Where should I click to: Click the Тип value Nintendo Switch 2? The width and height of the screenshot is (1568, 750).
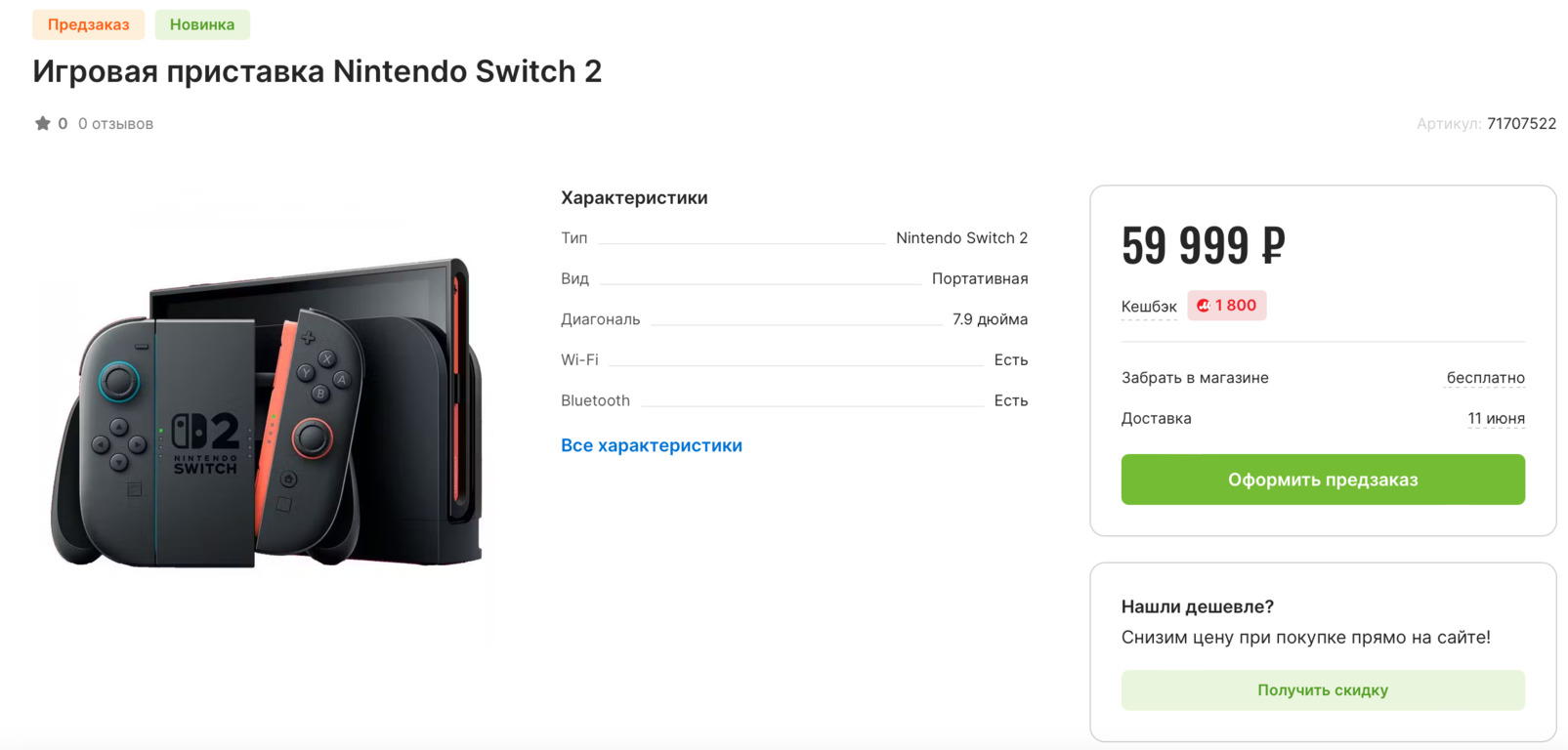961,238
